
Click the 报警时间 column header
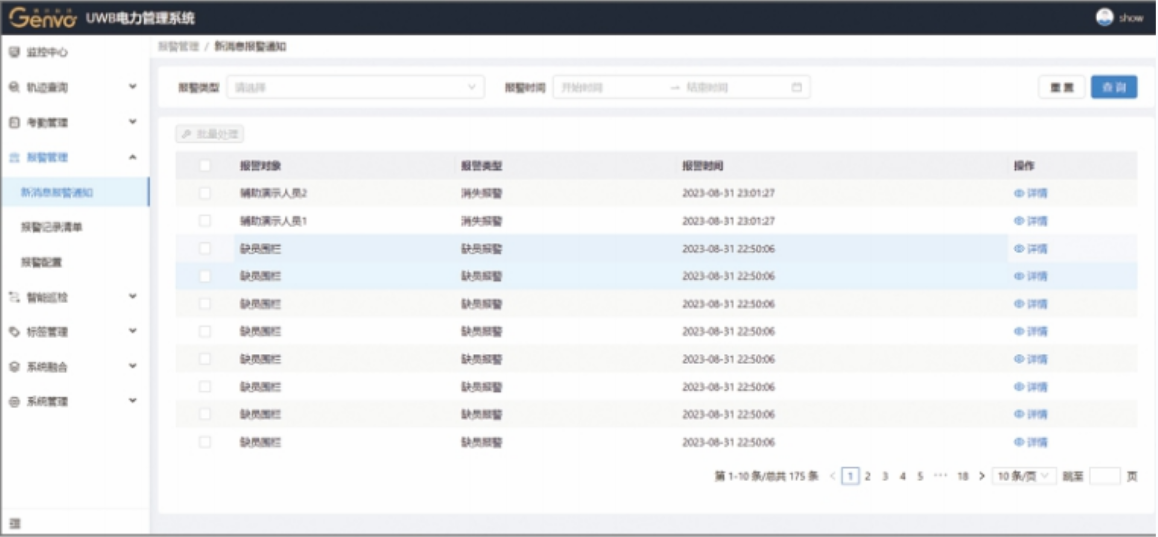pyautogui.click(x=703, y=166)
